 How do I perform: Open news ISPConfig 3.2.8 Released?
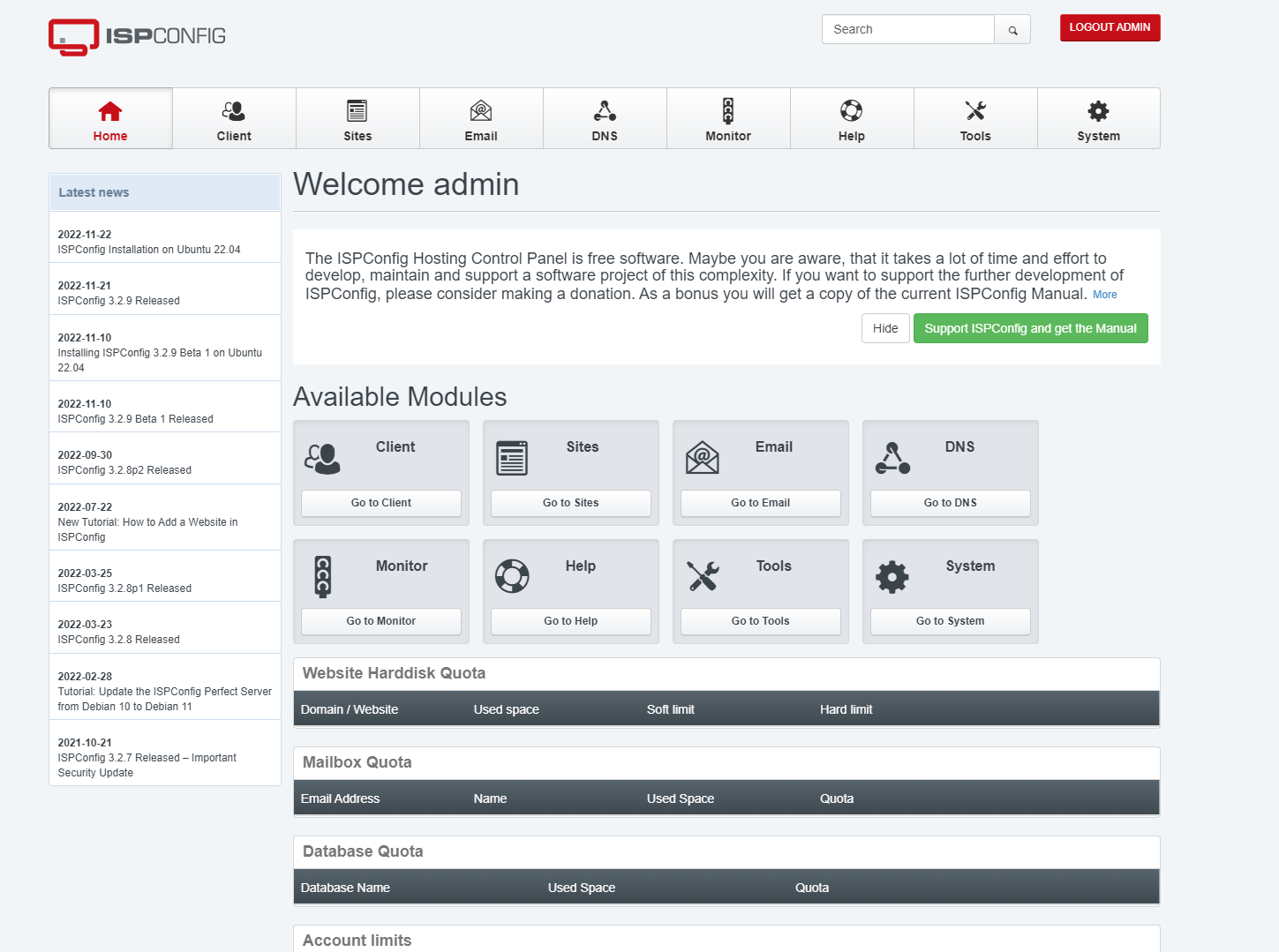(x=118, y=640)
